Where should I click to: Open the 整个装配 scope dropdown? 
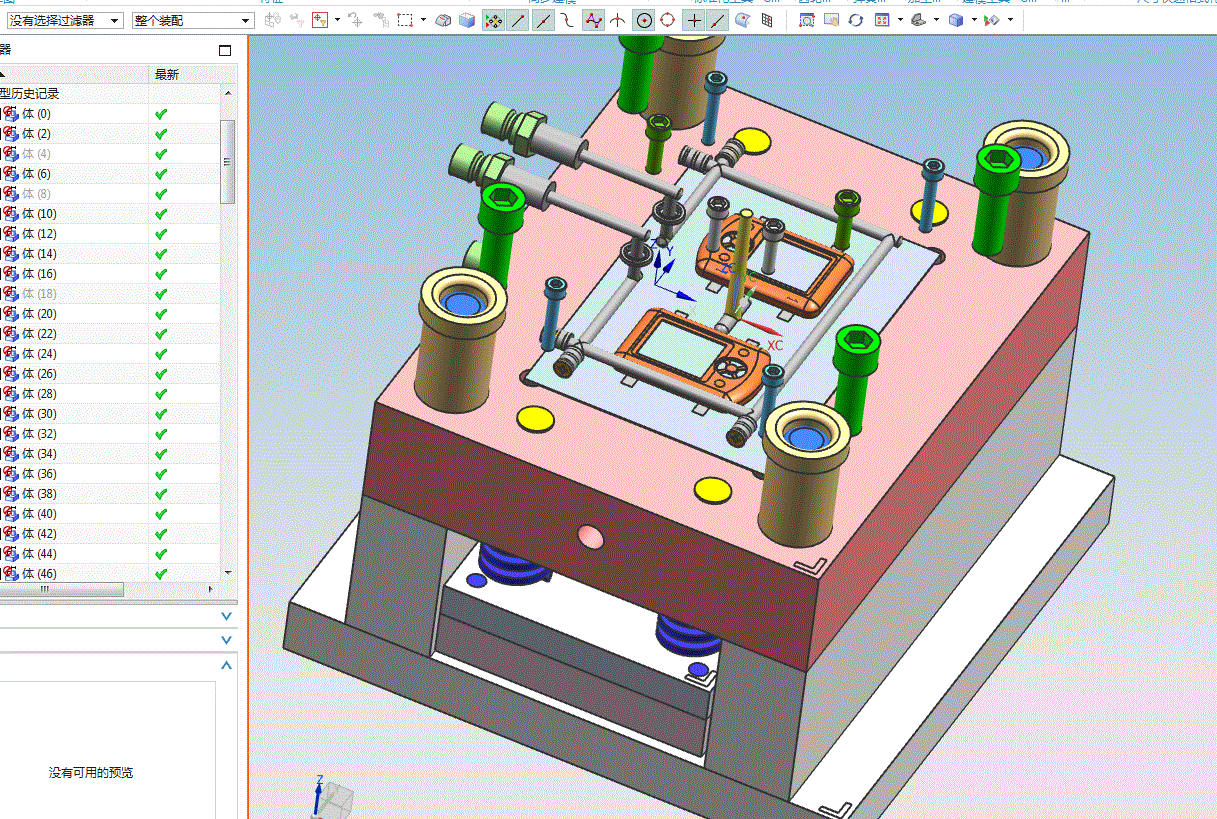(x=193, y=20)
